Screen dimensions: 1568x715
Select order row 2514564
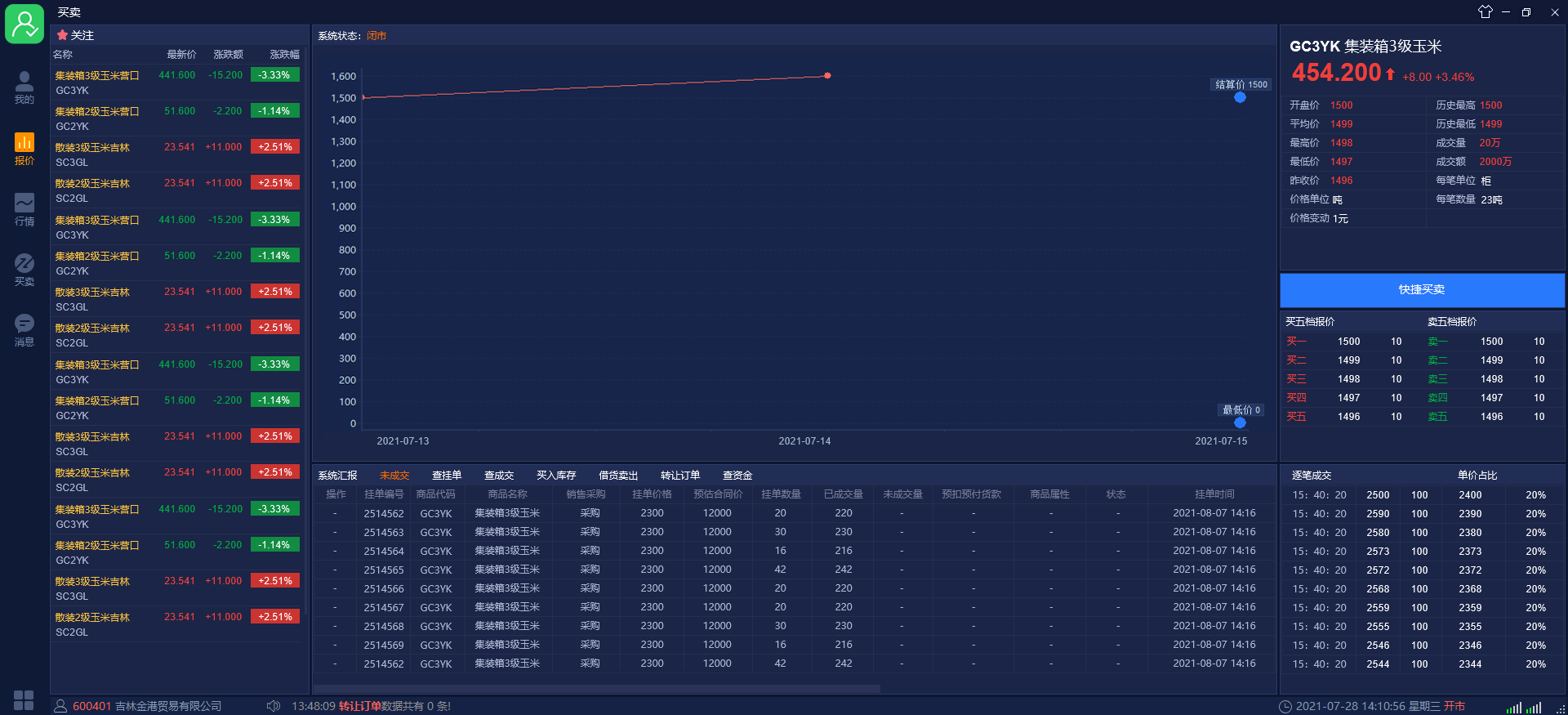(x=794, y=551)
